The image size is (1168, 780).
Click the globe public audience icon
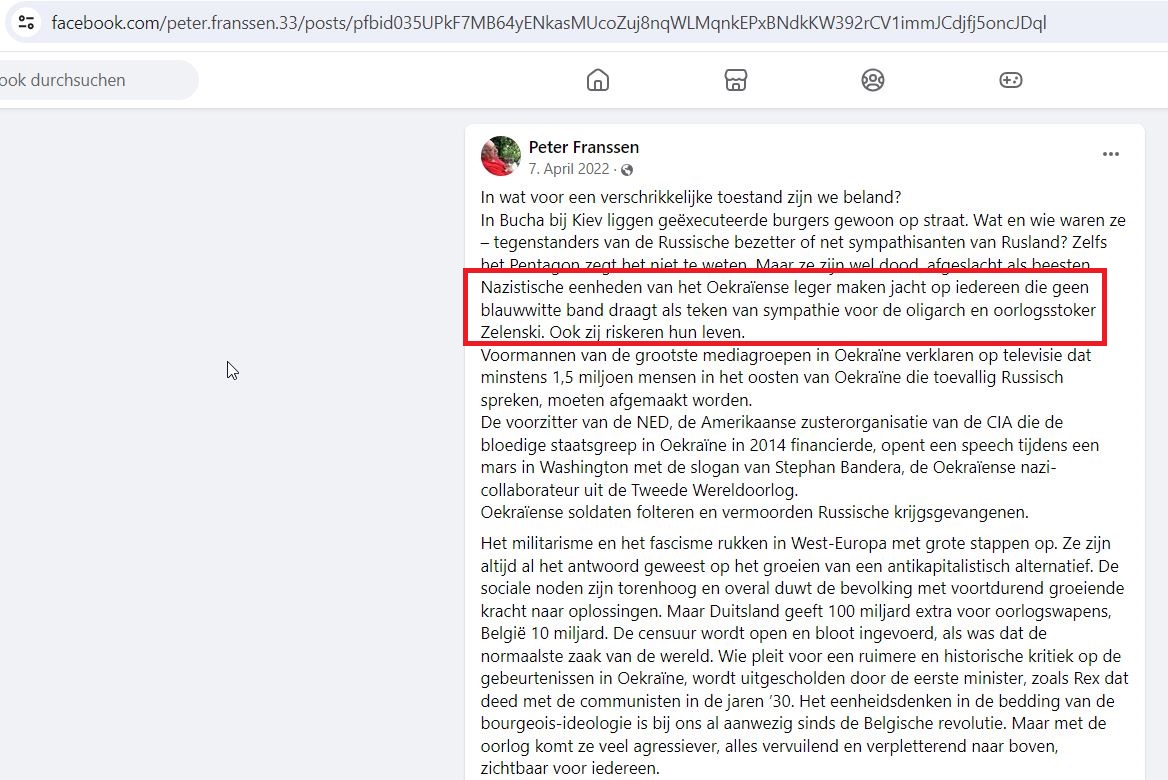(627, 170)
